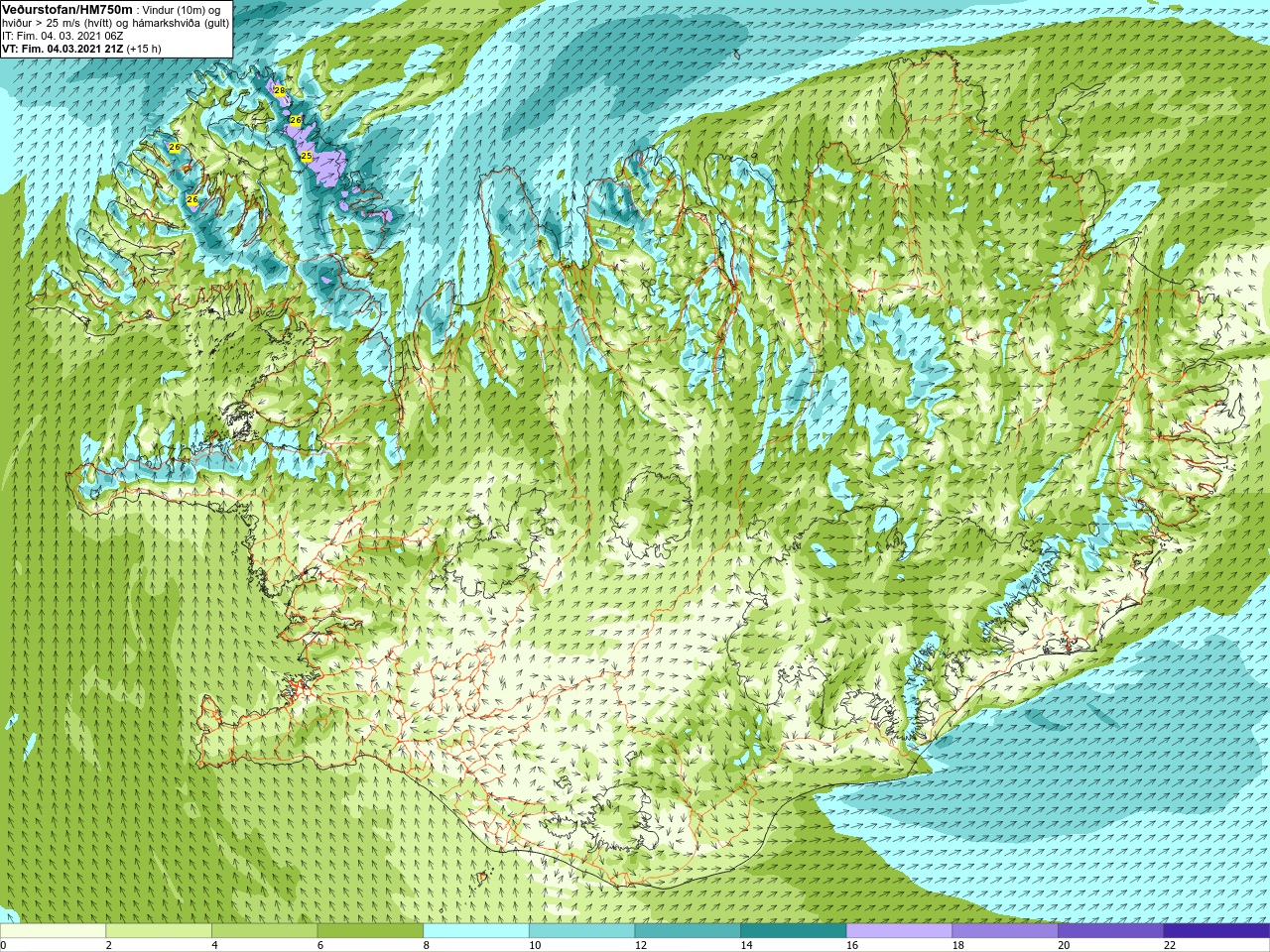
Task: Click the yellow 28 gust label
Action: point(280,90)
